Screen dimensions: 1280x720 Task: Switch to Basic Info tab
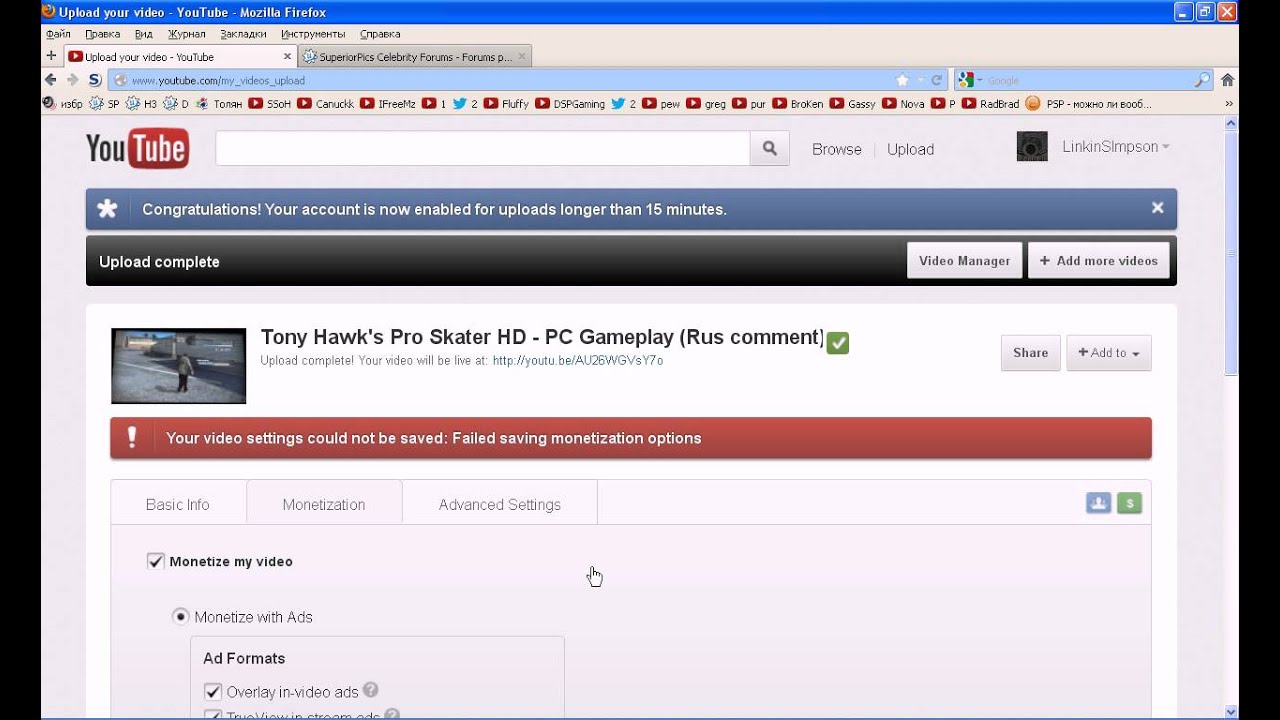(178, 504)
